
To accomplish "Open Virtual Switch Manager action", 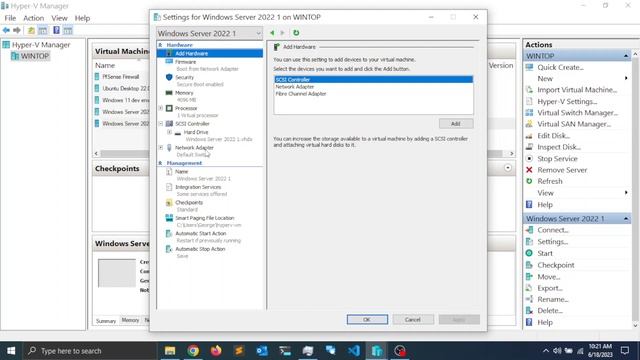I will 578,113.
